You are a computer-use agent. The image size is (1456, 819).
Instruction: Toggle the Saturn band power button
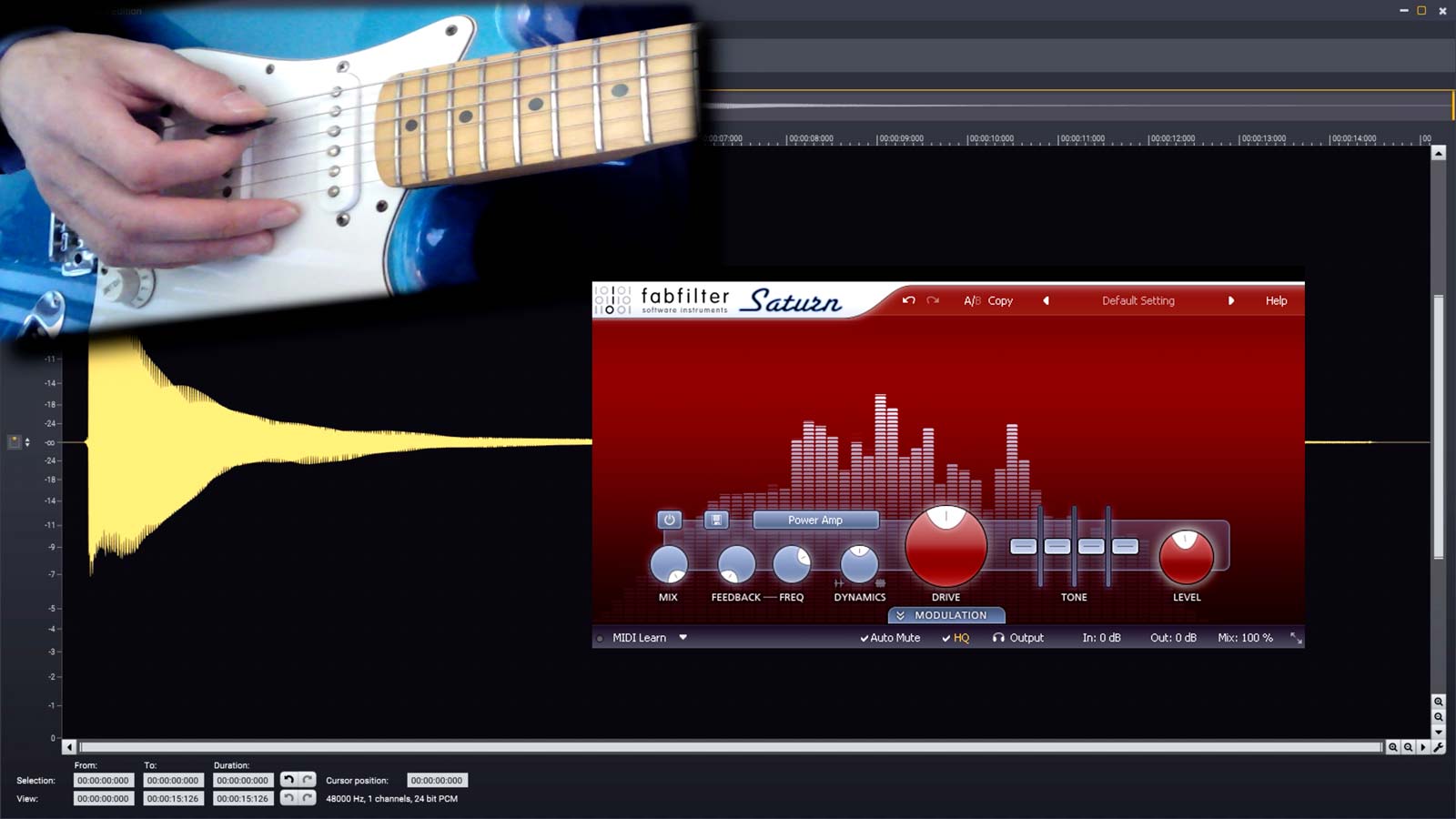coord(669,520)
